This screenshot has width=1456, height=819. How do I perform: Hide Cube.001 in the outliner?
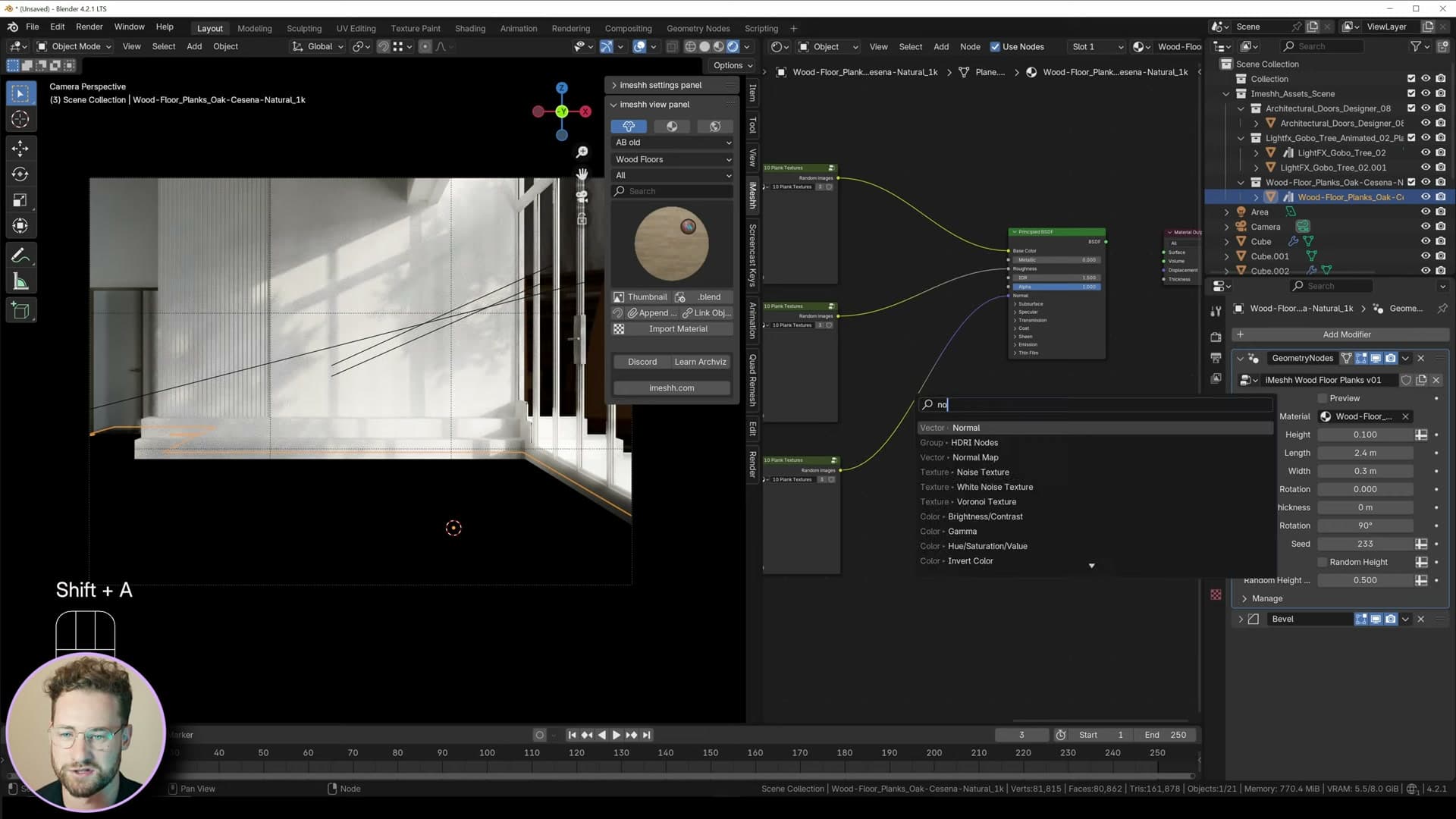tap(1426, 256)
